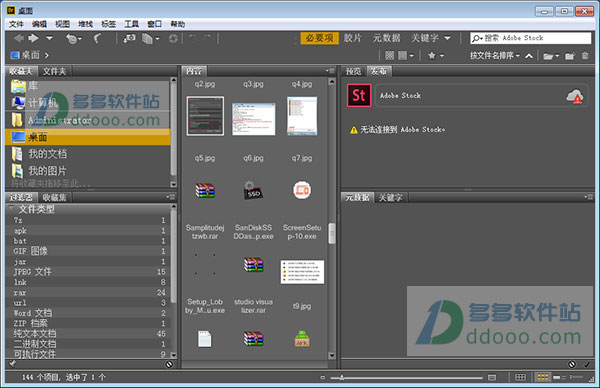Open workspace switcher dropdown arrow
The image size is (600, 388).
pos(447,38)
